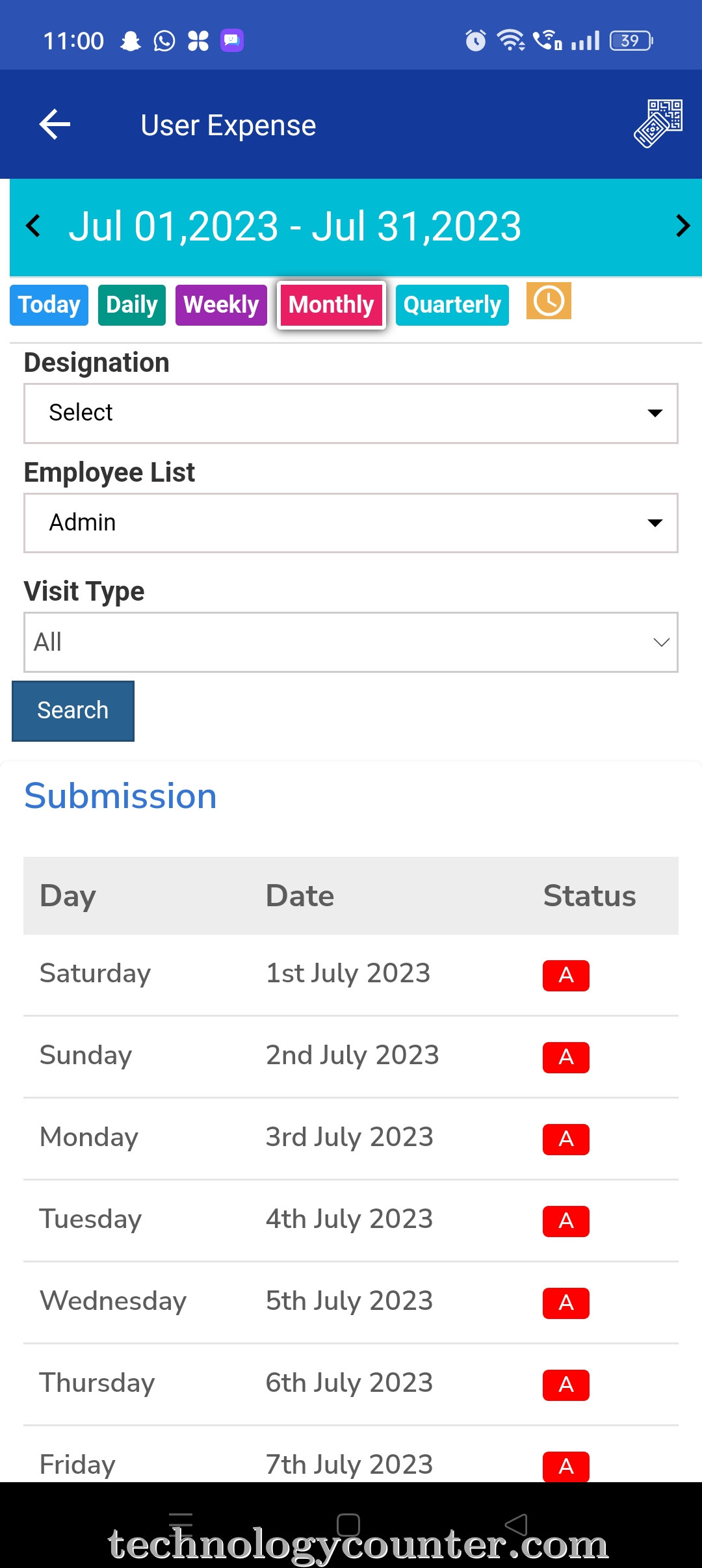Viewport: 702px width, 1568px height.
Task: Tap the Snapchat notification icon
Action: pyautogui.click(x=131, y=40)
